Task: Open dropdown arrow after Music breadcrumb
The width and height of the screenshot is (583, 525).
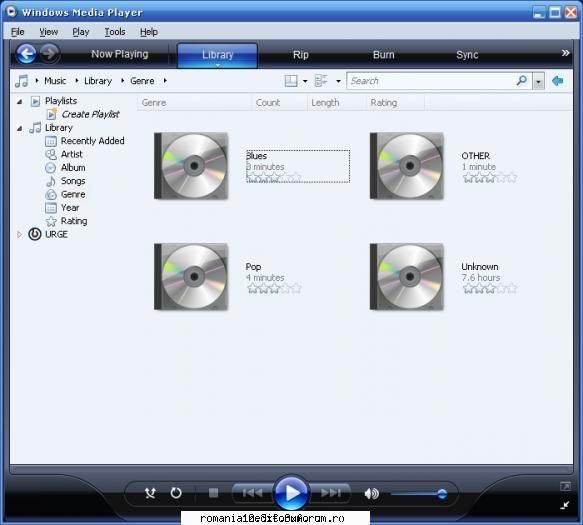Action: click(x=77, y=80)
